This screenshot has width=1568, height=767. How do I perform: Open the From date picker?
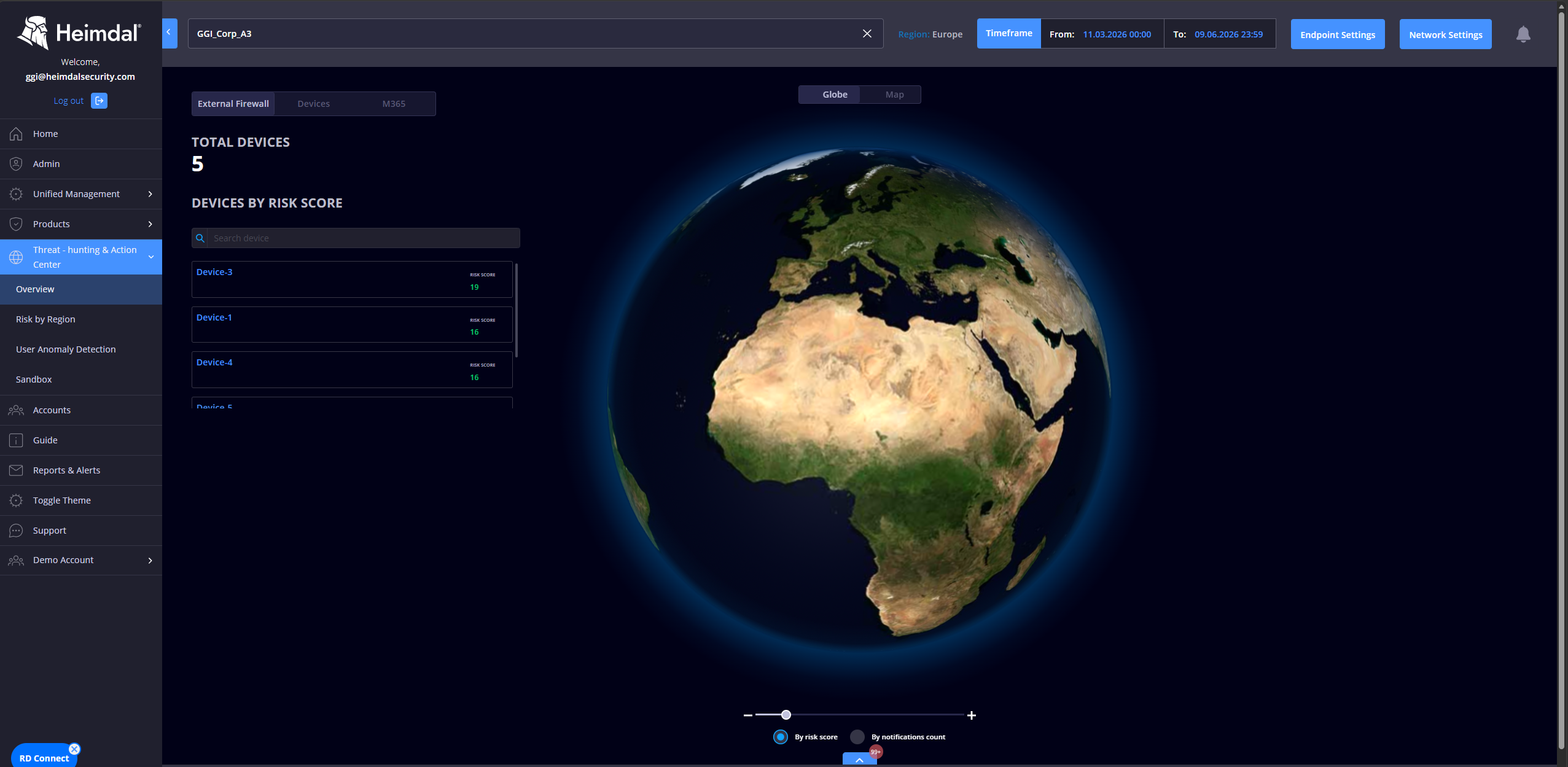point(1102,34)
